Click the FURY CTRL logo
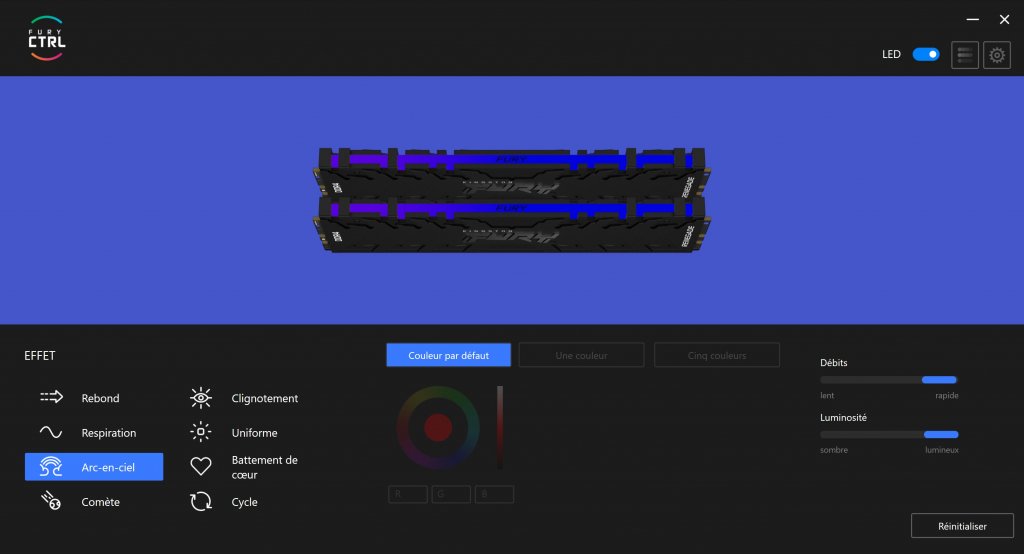 click(x=46, y=39)
